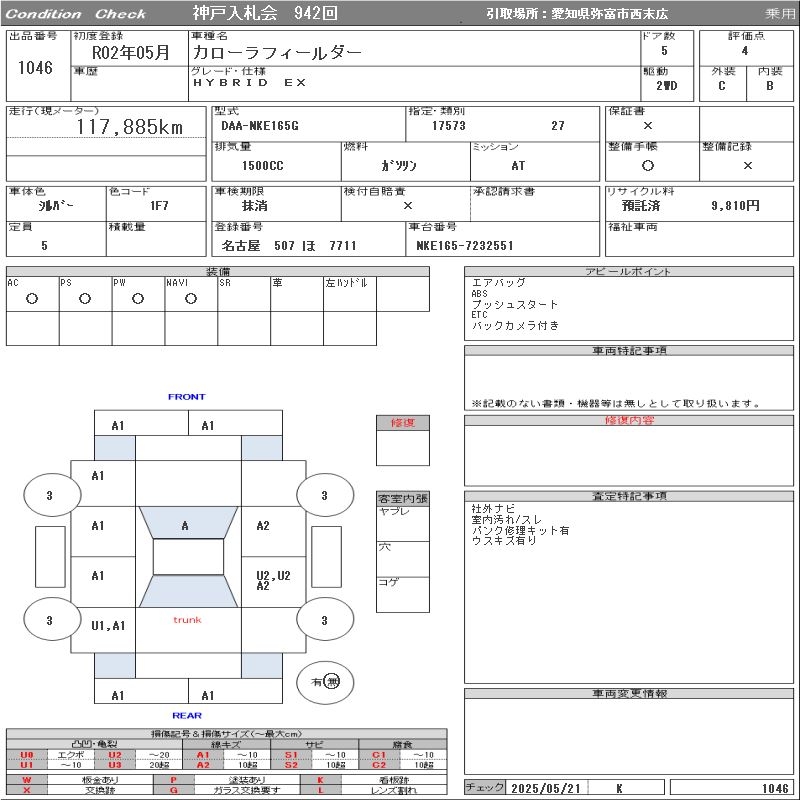The width and height of the screenshot is (800, 800).
Task: Click the REAR label on the car diagram
Action: point(187,716)
